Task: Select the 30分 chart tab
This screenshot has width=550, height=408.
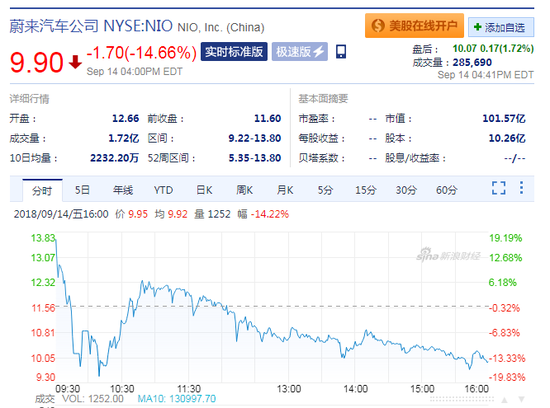Action: [406, 190]
